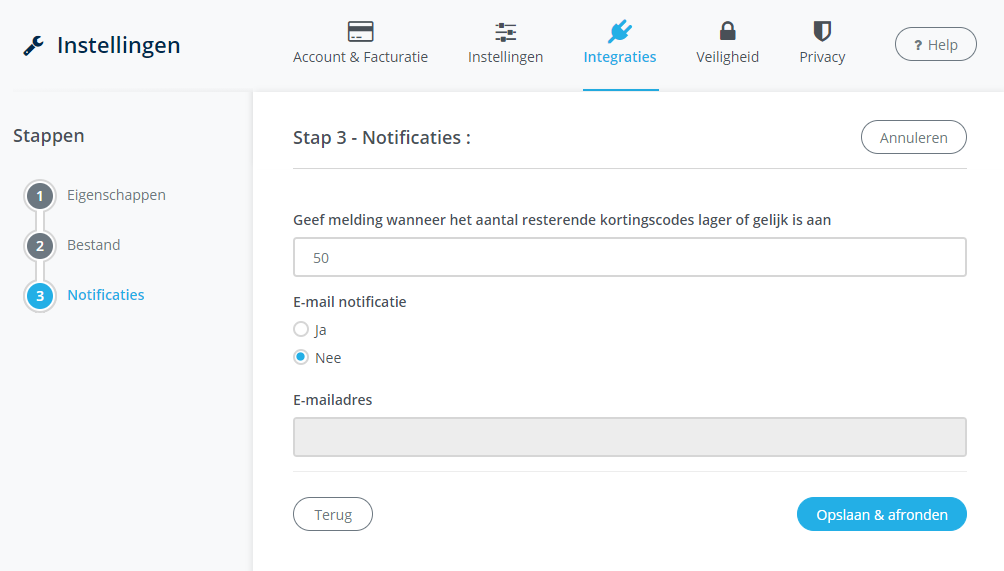Select the Ja radio button

coord(301,329)
